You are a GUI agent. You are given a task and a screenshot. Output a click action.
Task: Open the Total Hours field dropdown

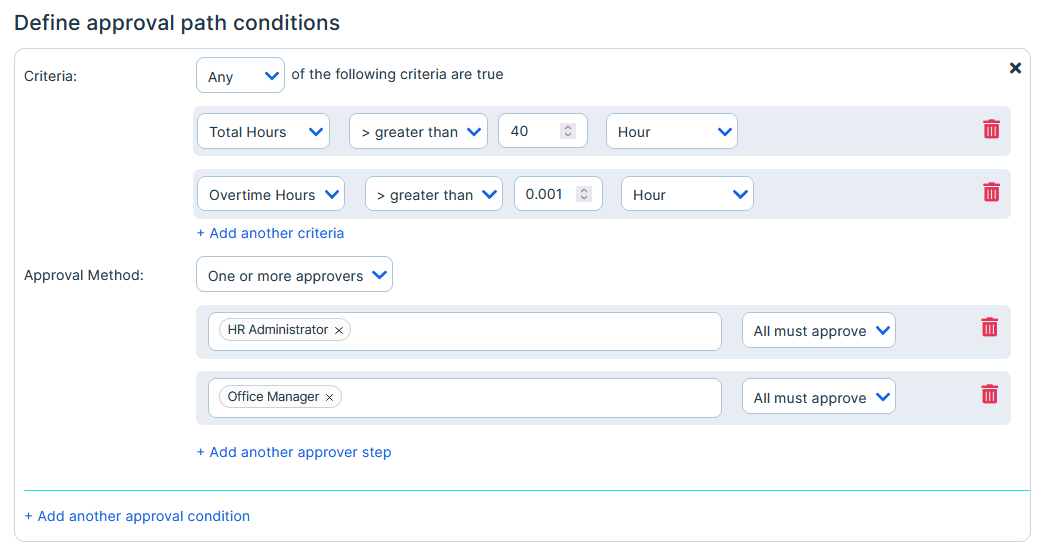(x=264, y=131)
